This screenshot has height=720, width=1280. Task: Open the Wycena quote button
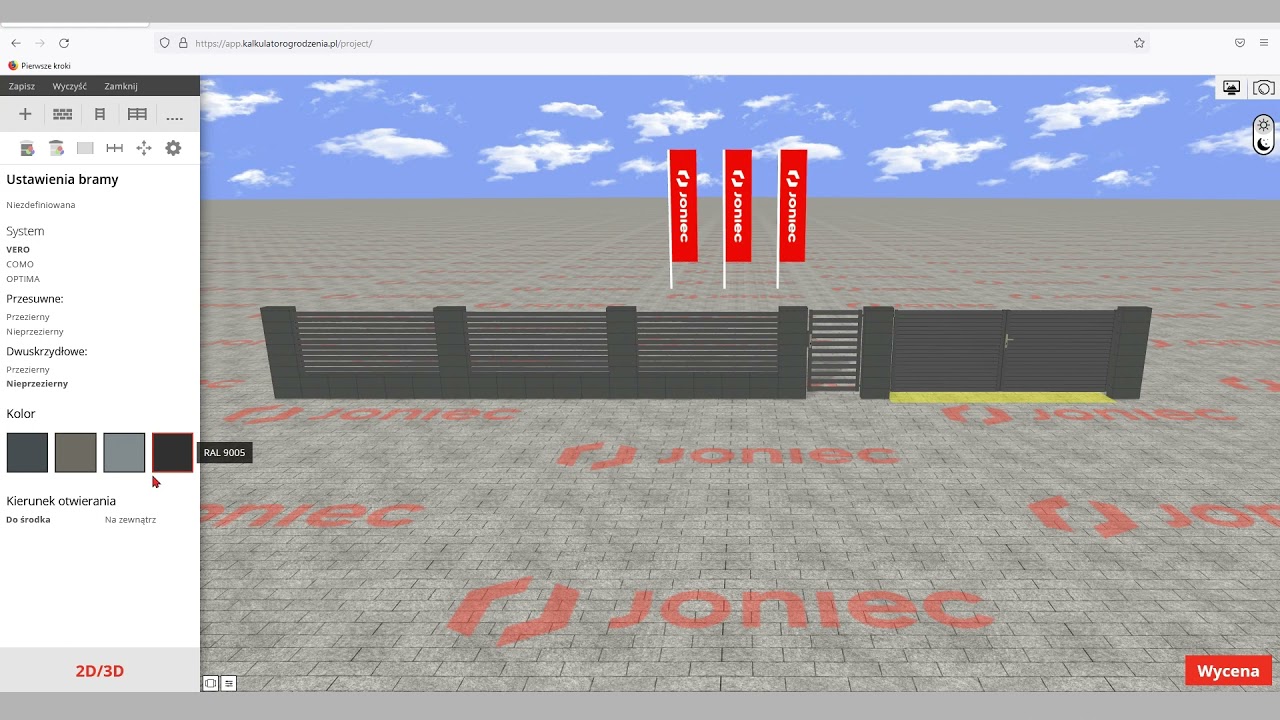(x=1228, y=671)
